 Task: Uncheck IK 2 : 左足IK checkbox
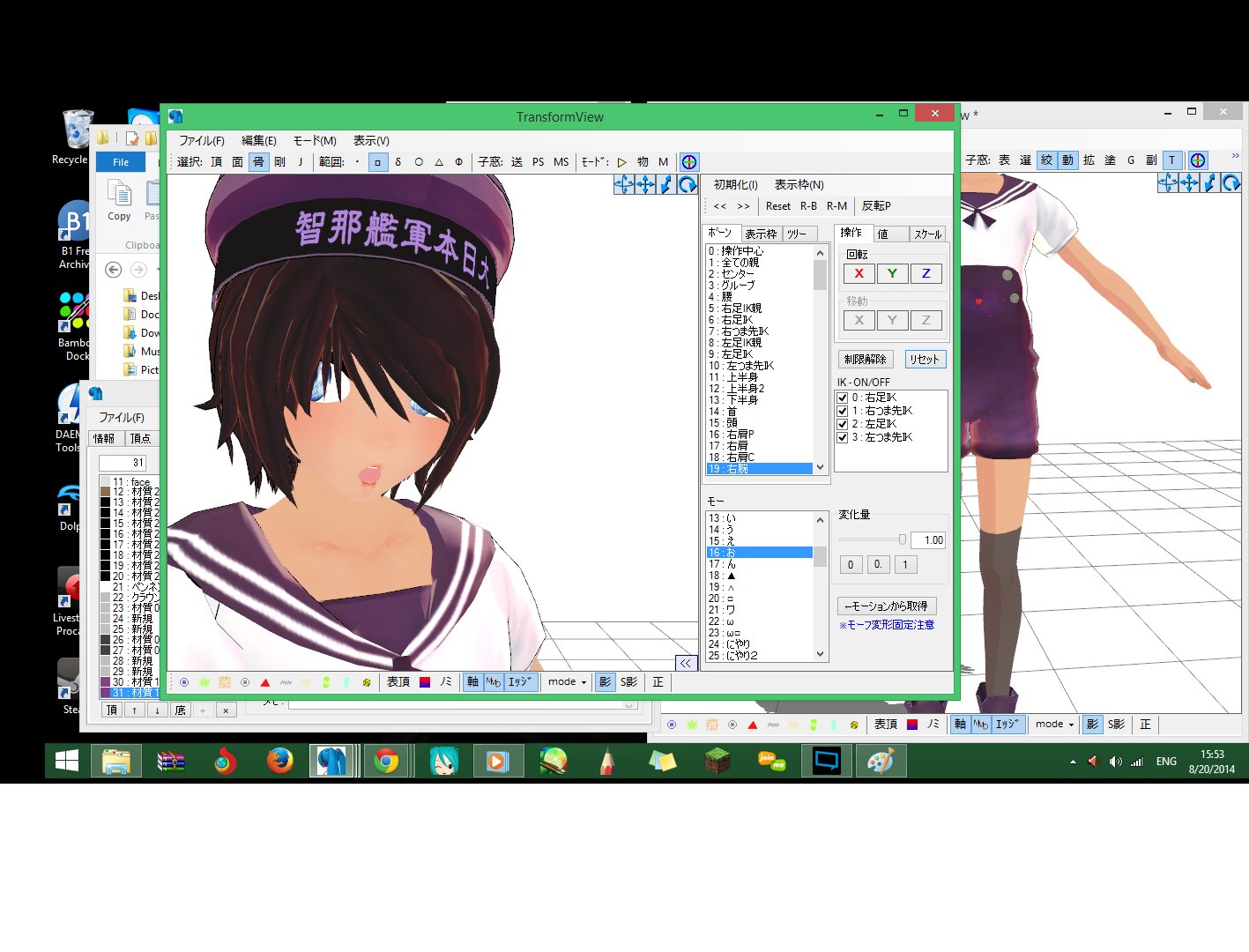click(x=843, y=424)
